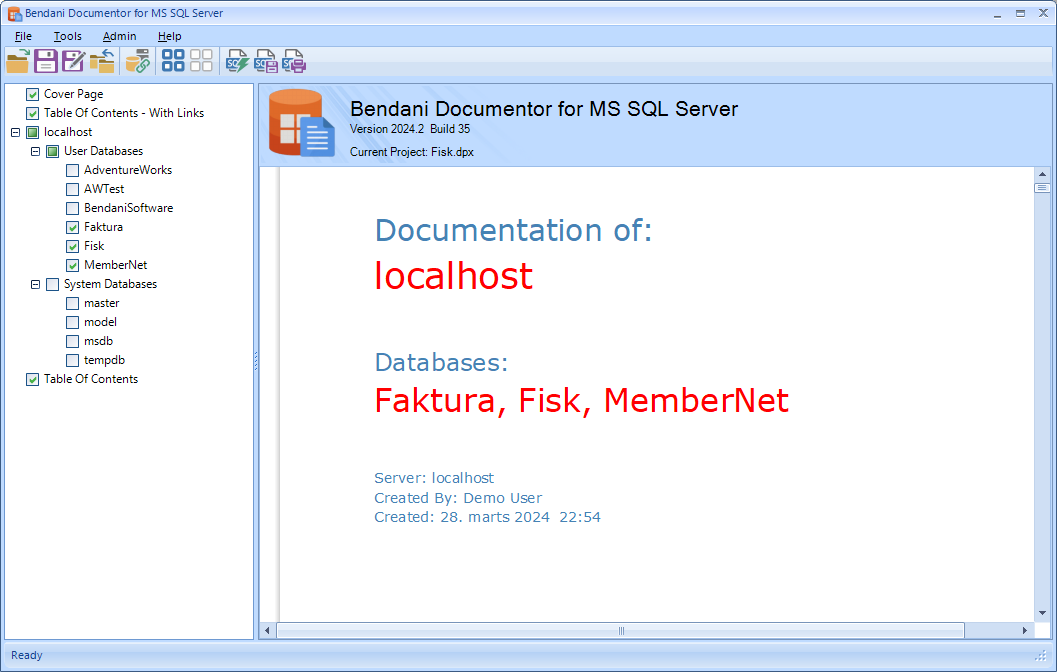Screen dimensions: 1057x672
Task: Select the Table Of Contents - With Links item
Action: coord(123,113)
